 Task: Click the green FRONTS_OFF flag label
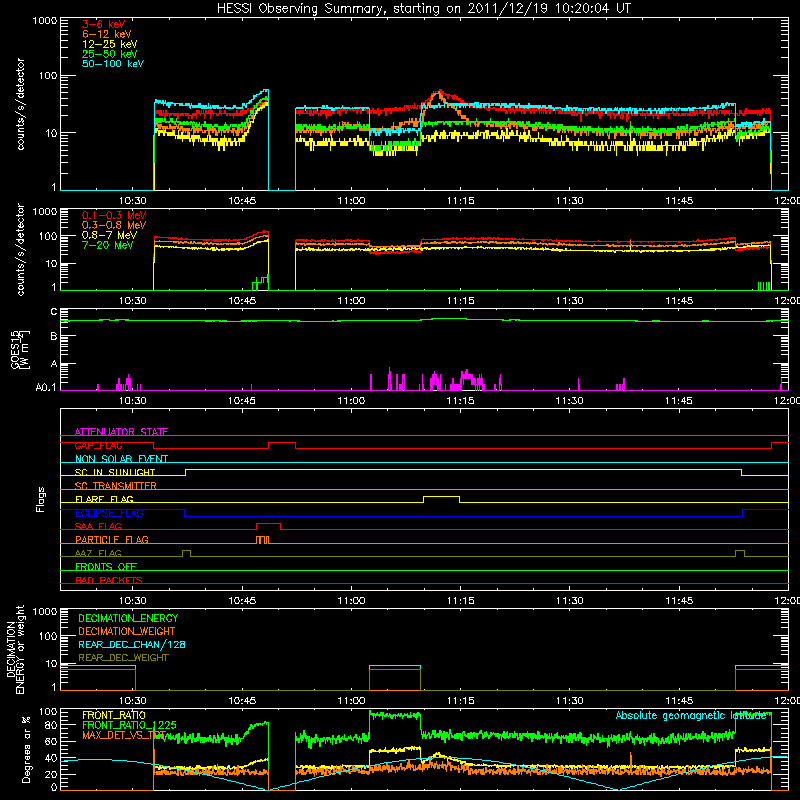pyautogui.click(x=105, y=566)
